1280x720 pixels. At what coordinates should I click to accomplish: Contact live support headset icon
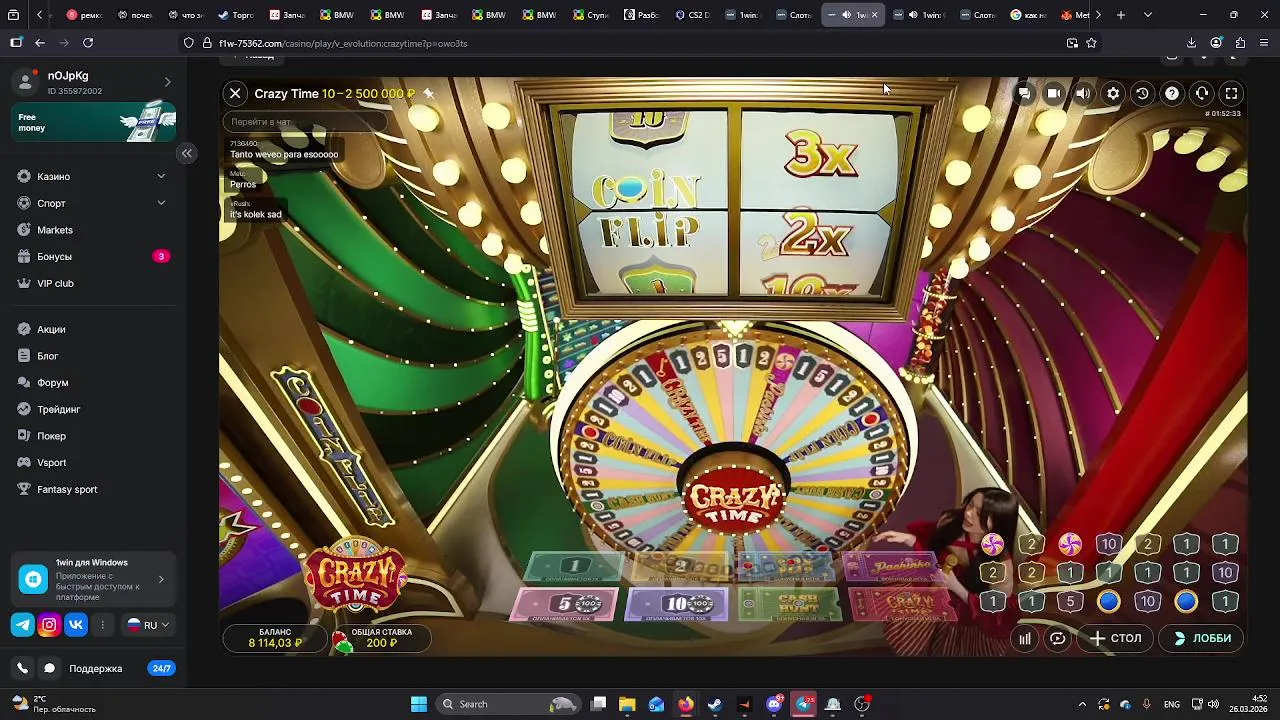(x=1202, y=93)
